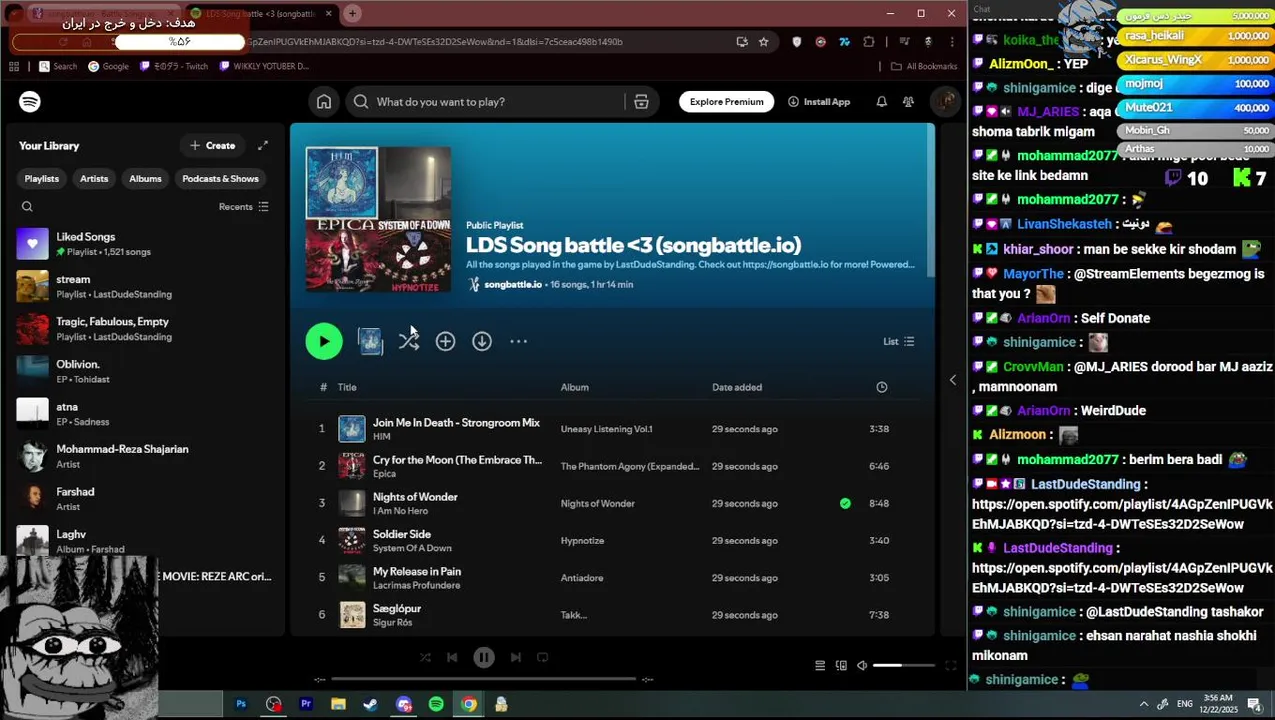Image resolution: width=1275 pixels, height=720 pixels.
Task: Click the Date added column header
Action: coord(737,387)
